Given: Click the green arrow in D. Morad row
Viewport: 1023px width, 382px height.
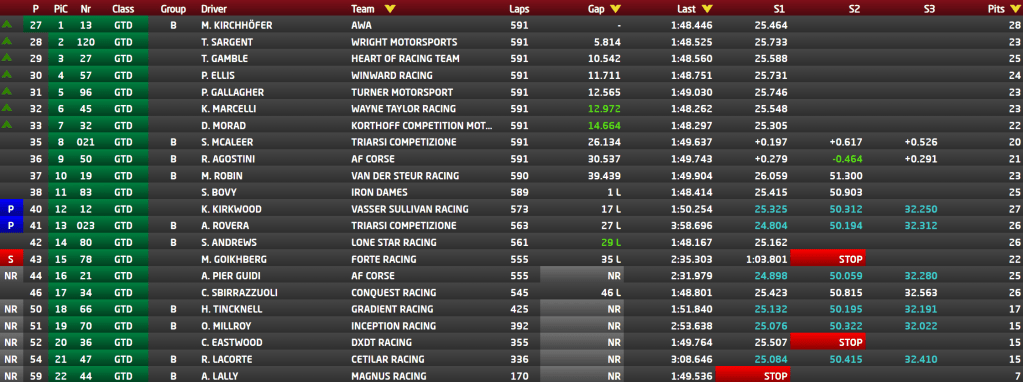Looking at the screenshot, I should click(x=8, y=125).
